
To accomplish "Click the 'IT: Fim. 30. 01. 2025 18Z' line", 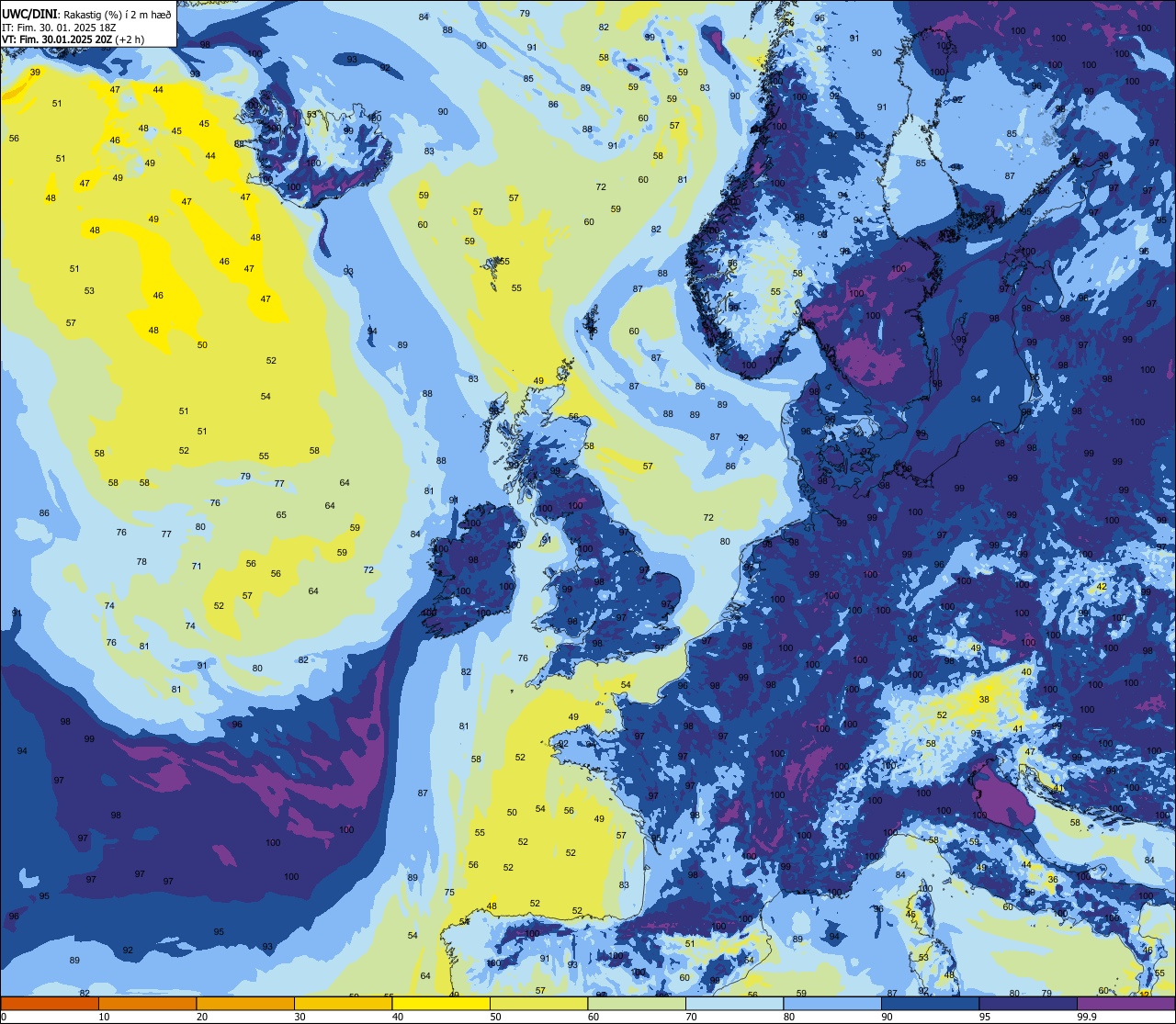I will click(x=59, y=28).
